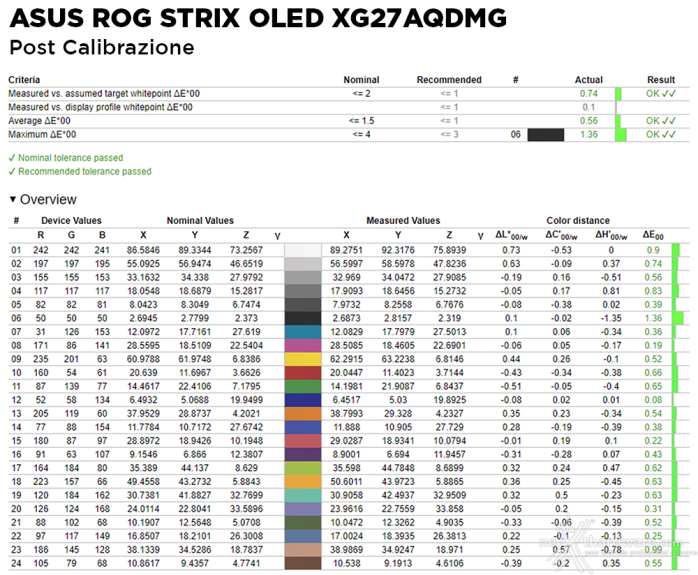Click the ΔH'00/w column header
The image size is (698, 575).
(x=611, y=235)
